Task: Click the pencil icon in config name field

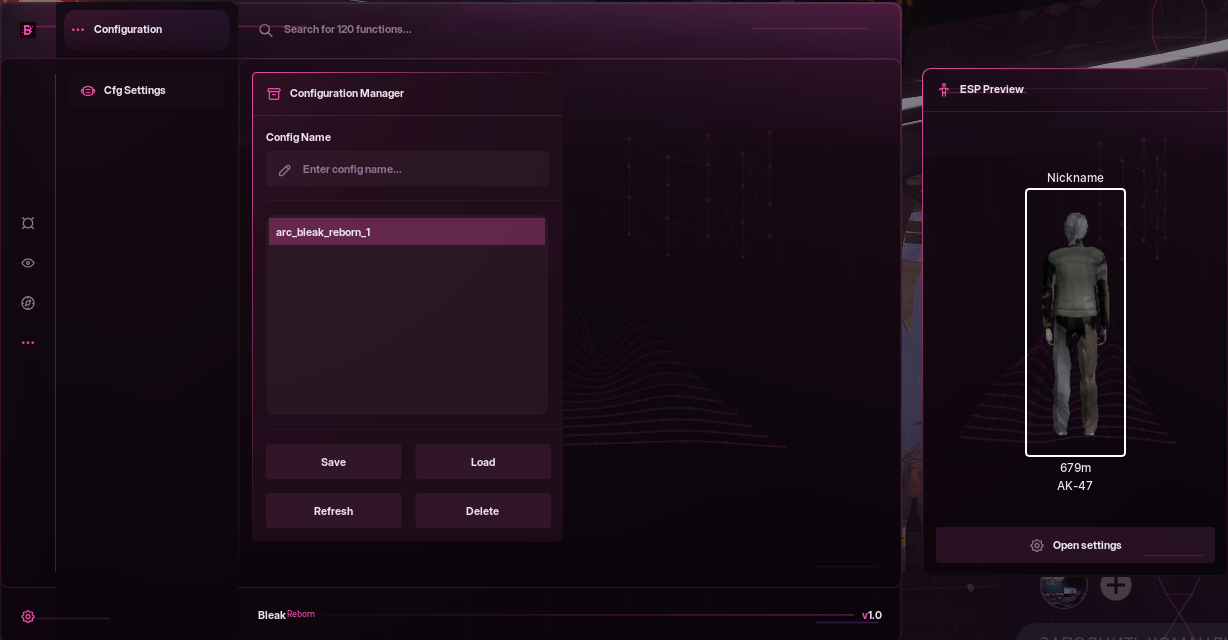Action: (x=285, y=170)
